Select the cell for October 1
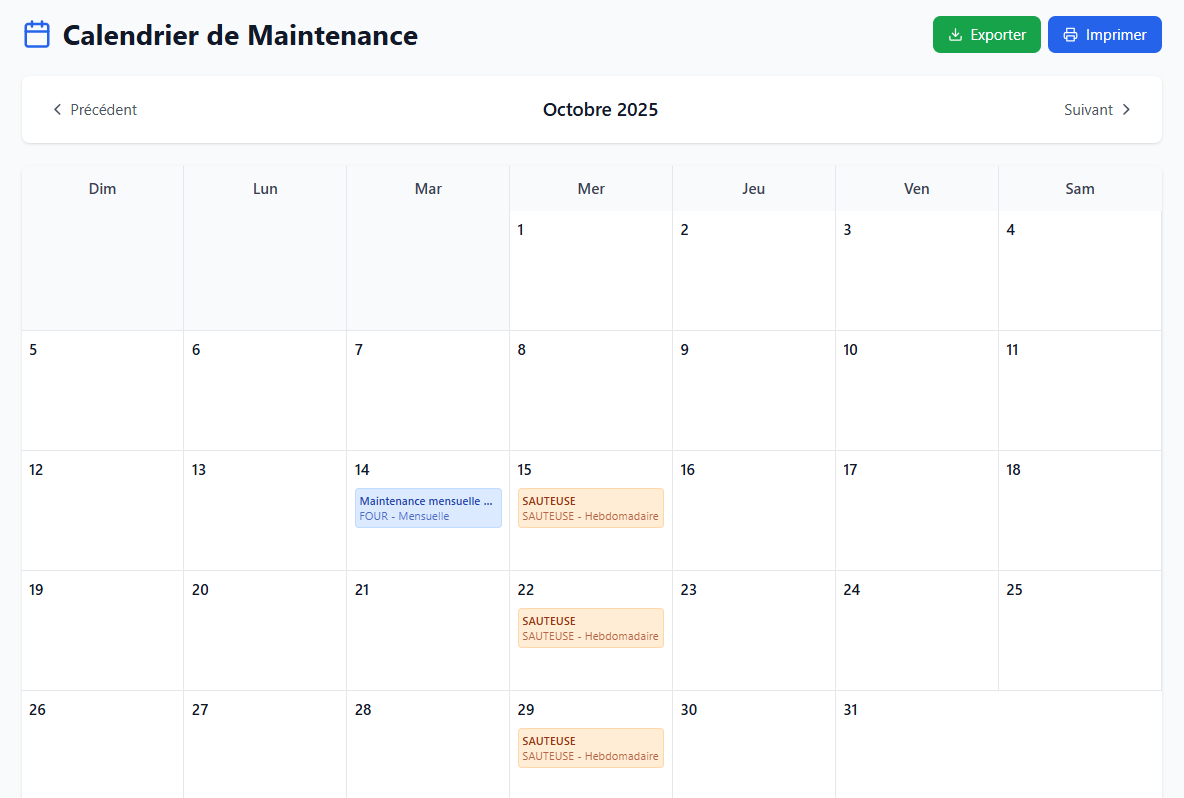This screenshot has width=1184, height=798. [x=590, y=270]
